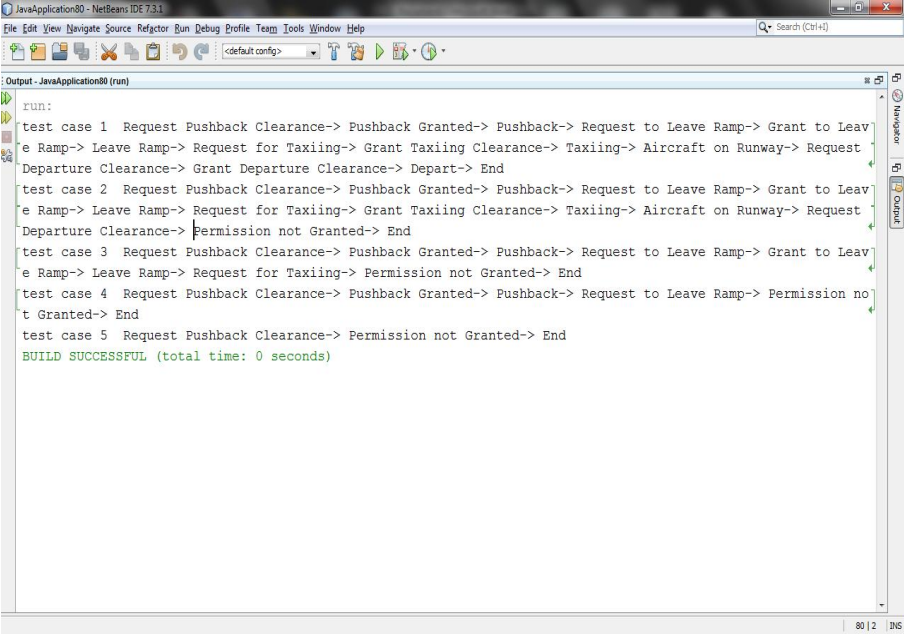Expand the Debug Project dropdown arrow
The width and height of the screenshot is (904, 634).
pos(414,51)
